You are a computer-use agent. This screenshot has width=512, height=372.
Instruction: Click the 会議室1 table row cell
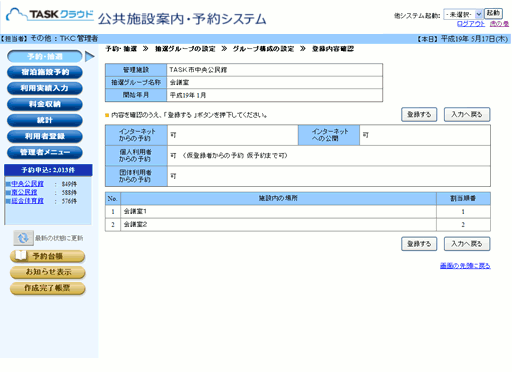[278, 211]
